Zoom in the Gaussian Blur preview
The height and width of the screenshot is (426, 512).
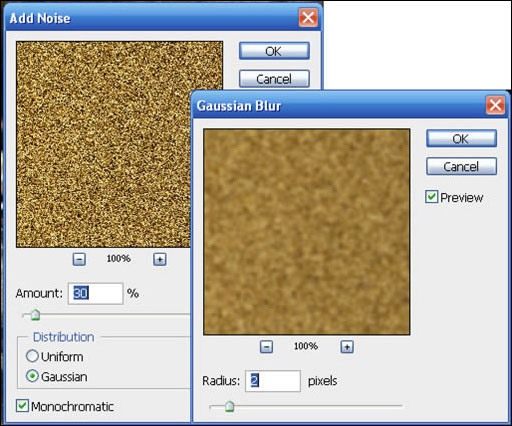tap(347, 347)
